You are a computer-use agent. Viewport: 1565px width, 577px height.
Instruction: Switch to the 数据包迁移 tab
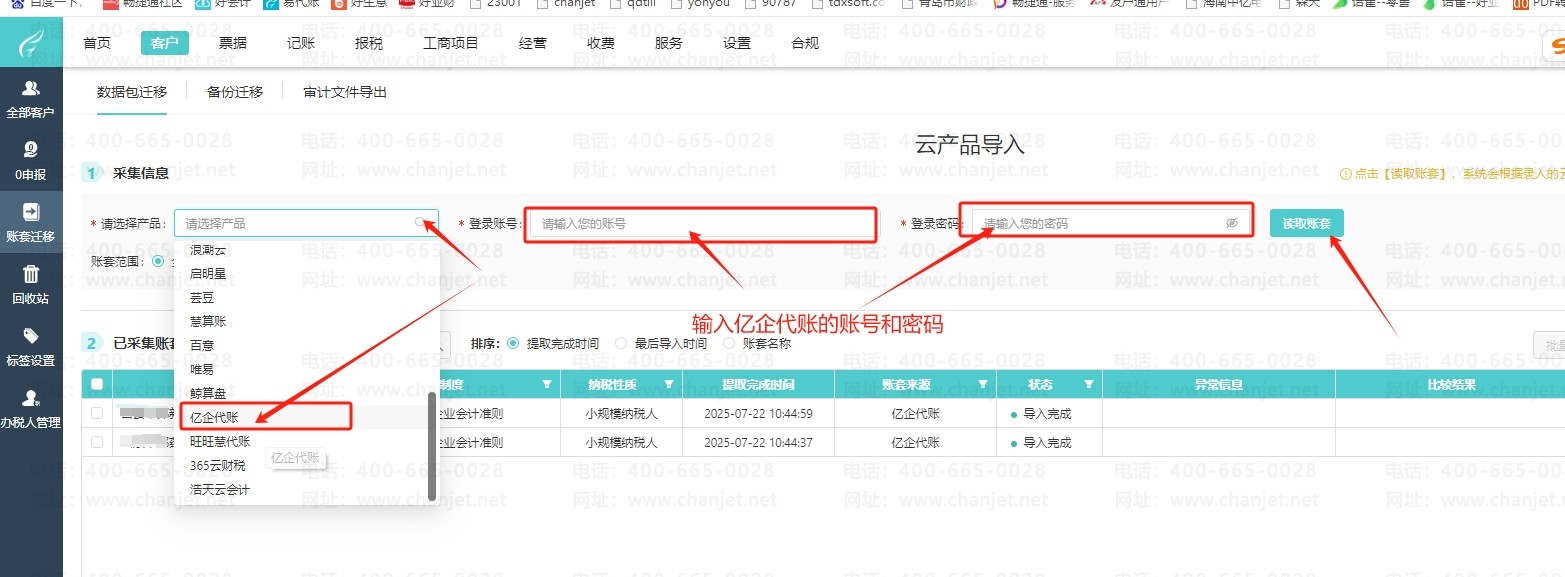coord(132,92)
